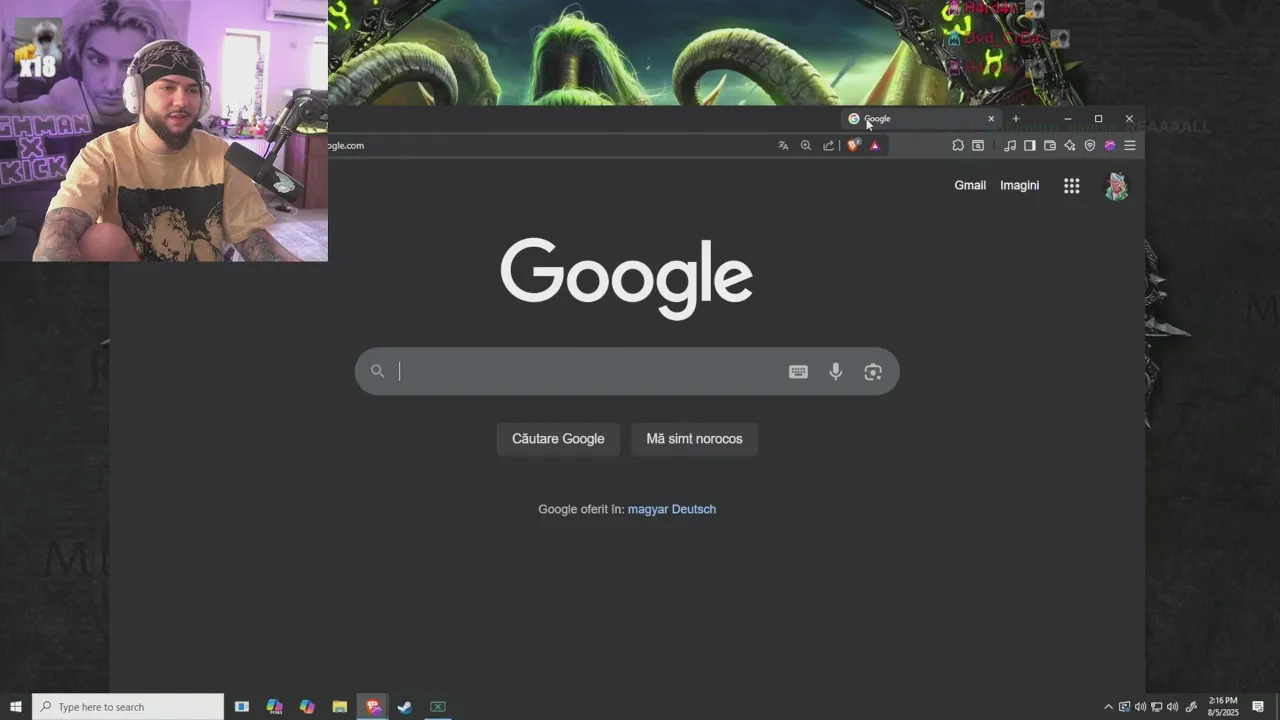Open the Windows notification center icon
1280x720 pixels.
click(1258, 707)
